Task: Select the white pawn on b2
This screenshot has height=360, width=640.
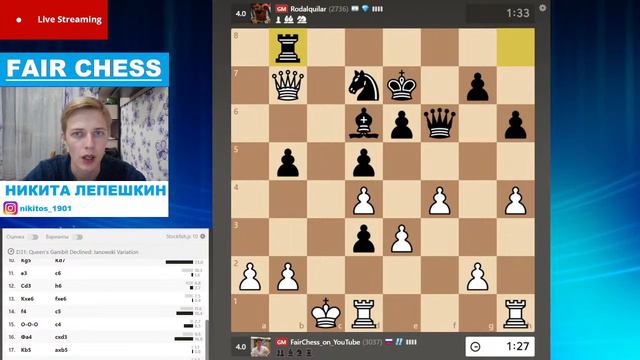Action: 288,276
